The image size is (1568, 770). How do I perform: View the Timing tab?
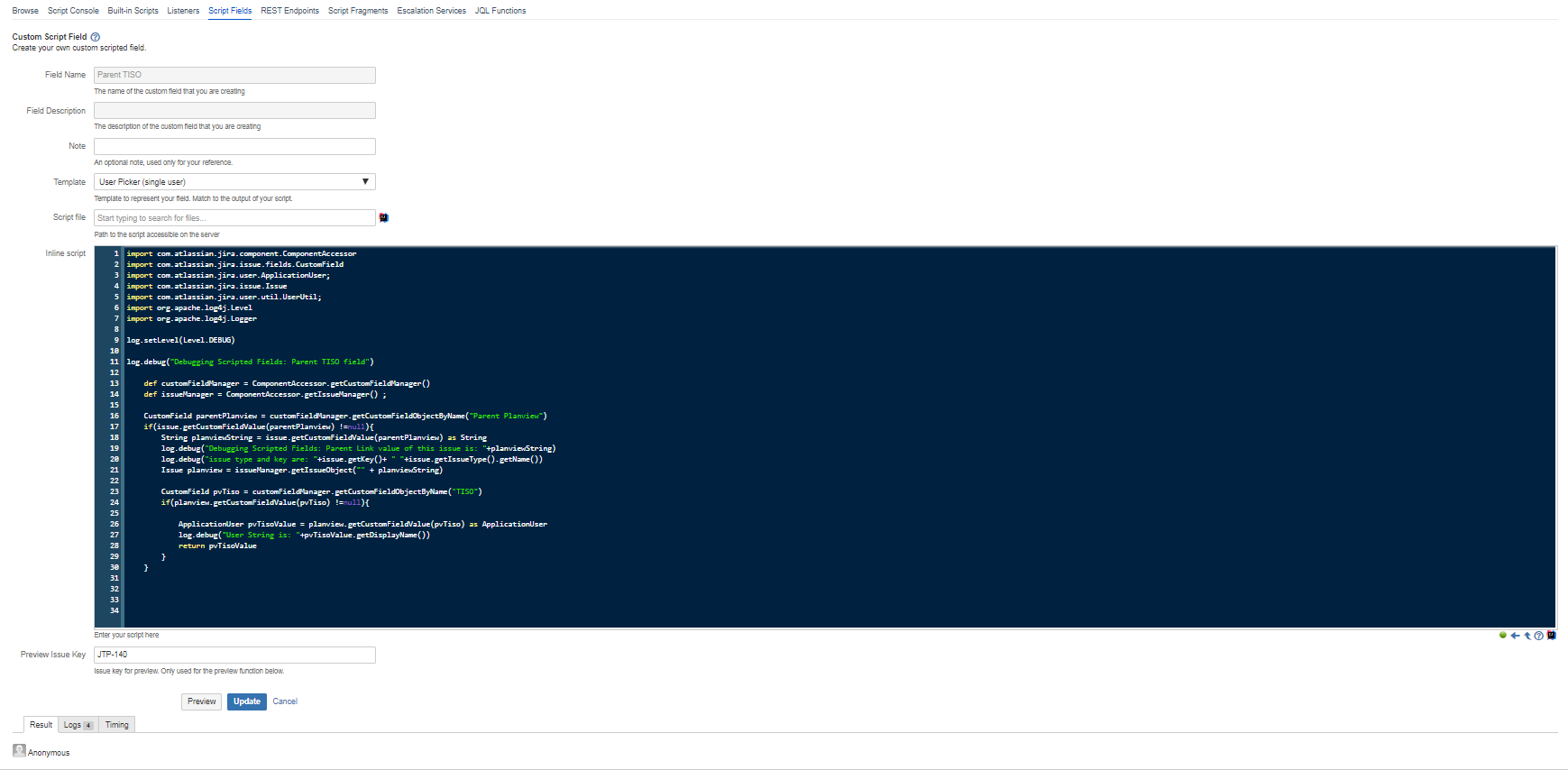116,725
